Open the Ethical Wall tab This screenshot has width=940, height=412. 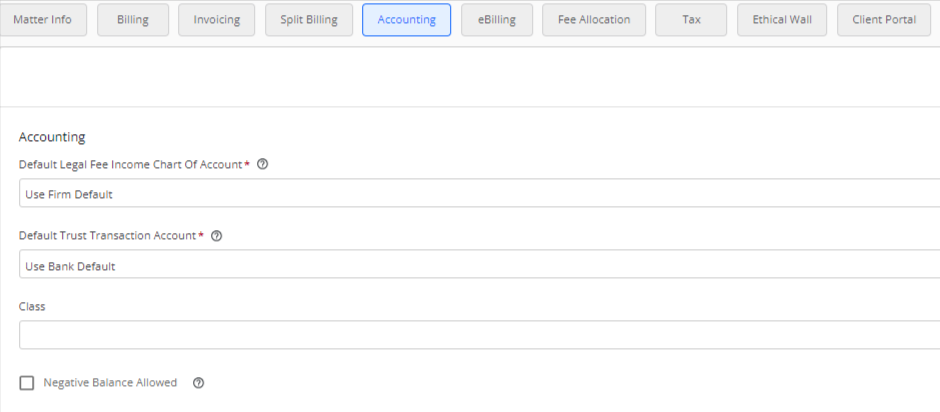click(x=782, y=20)
